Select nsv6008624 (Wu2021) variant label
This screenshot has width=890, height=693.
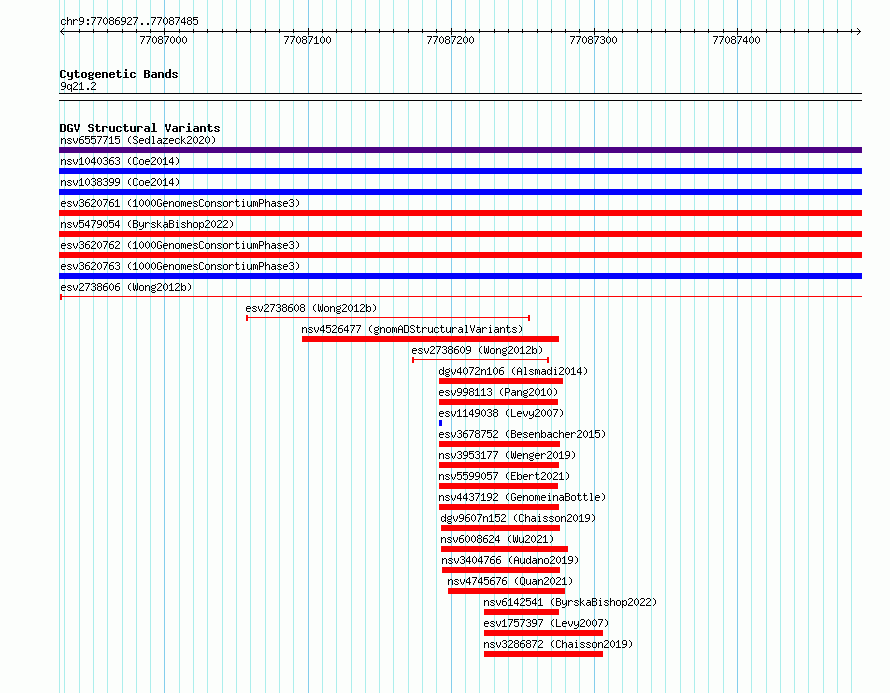(497, 539)
